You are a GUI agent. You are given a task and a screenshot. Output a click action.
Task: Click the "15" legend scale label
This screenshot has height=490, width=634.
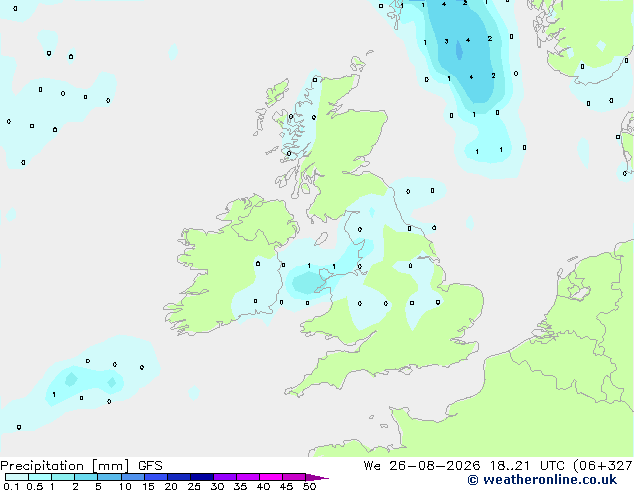click(x=148, y=486)
